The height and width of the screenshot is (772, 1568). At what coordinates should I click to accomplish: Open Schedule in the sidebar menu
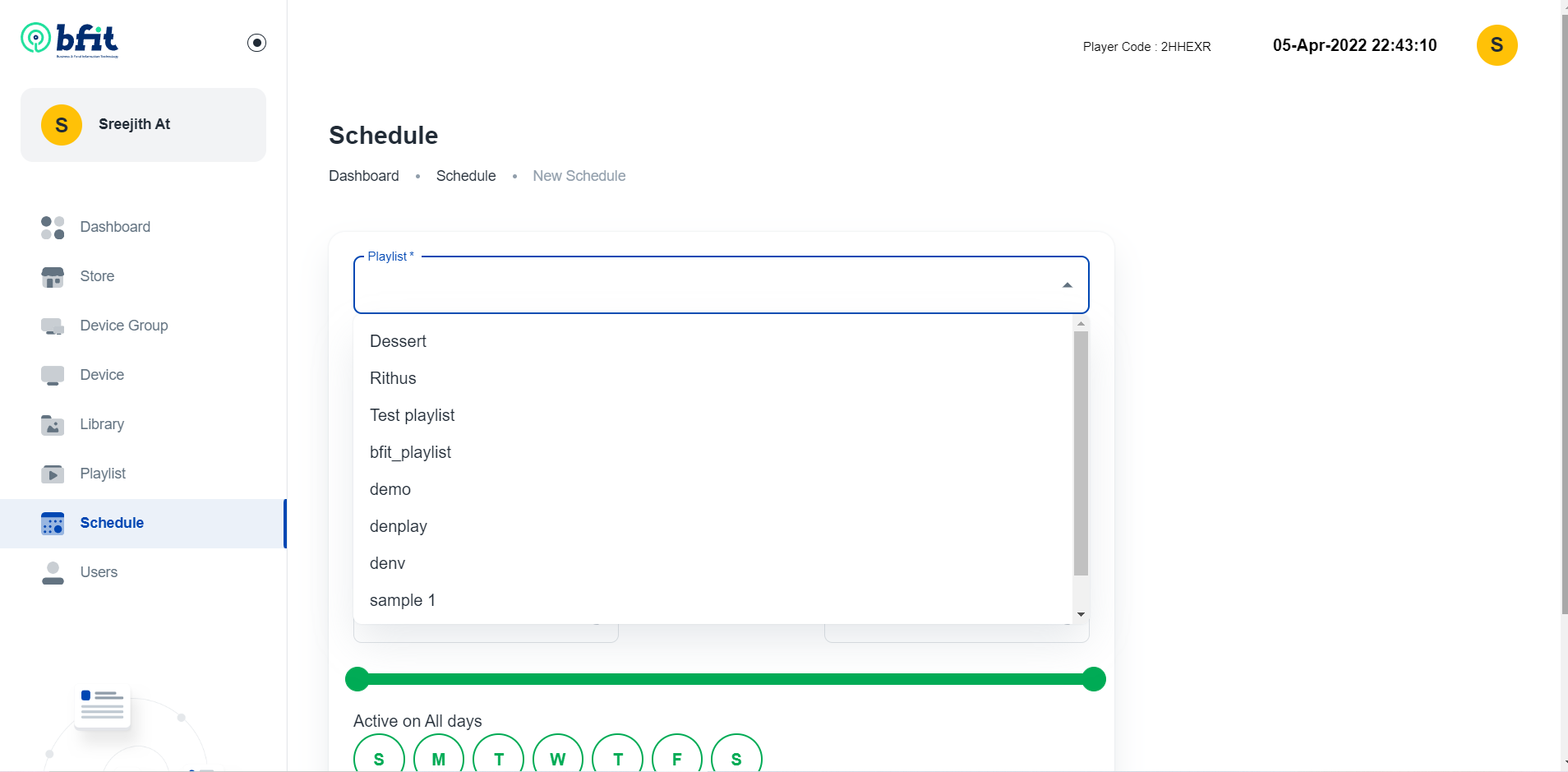pos(112,523)
